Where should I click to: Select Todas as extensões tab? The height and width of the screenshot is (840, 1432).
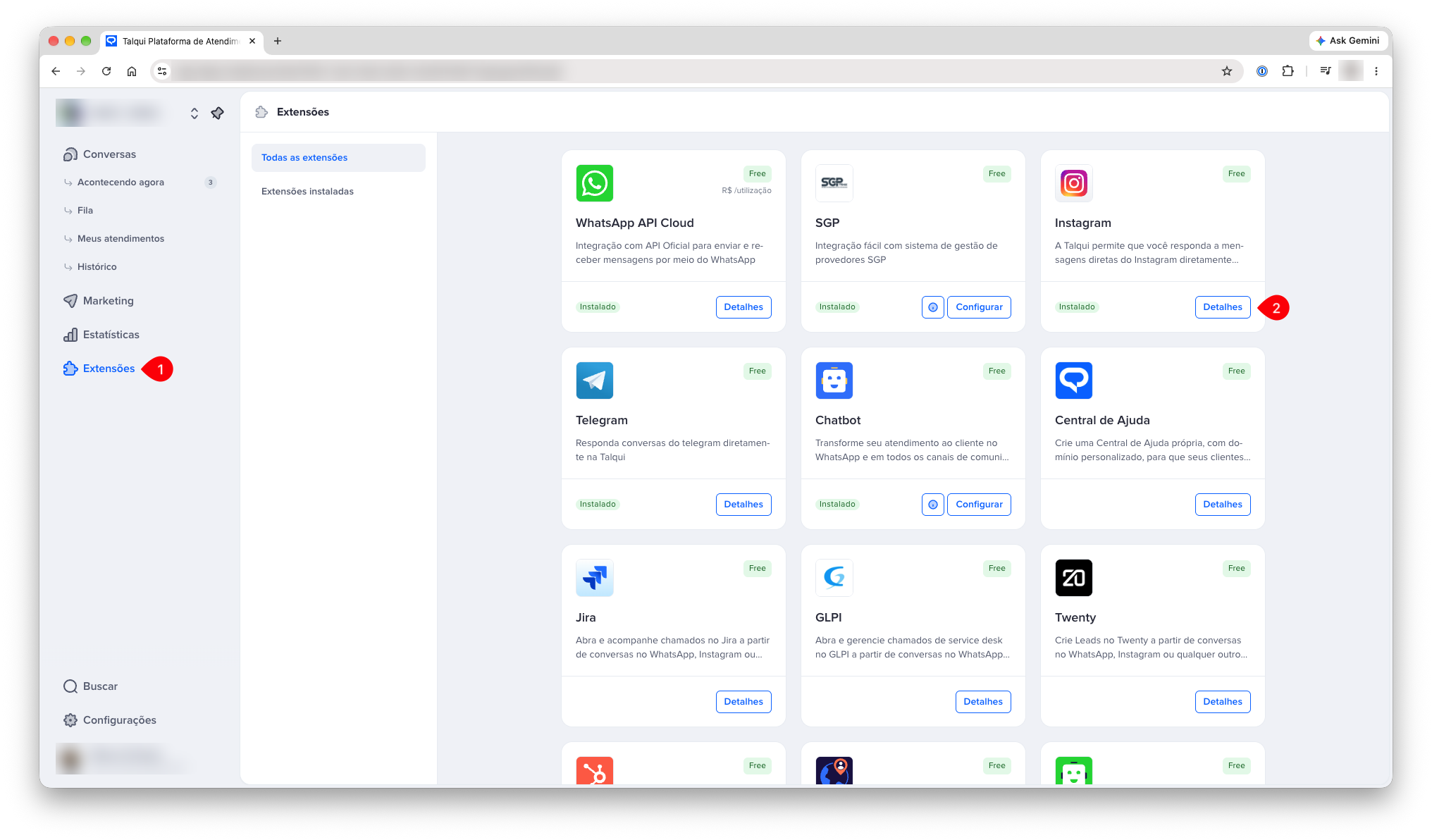(x=338, y=158)
